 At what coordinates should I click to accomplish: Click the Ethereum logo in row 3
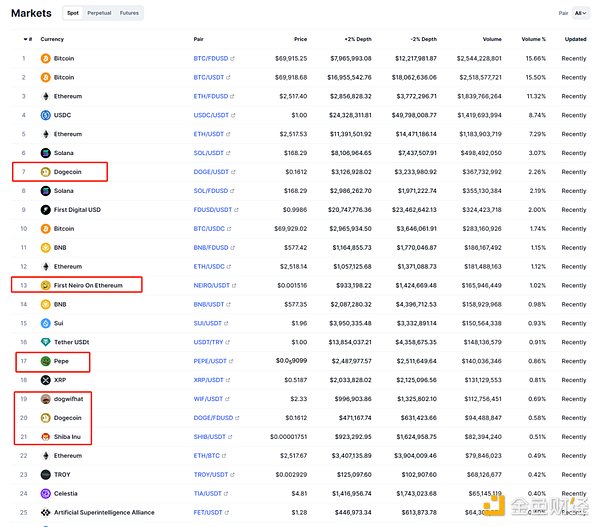45,96
